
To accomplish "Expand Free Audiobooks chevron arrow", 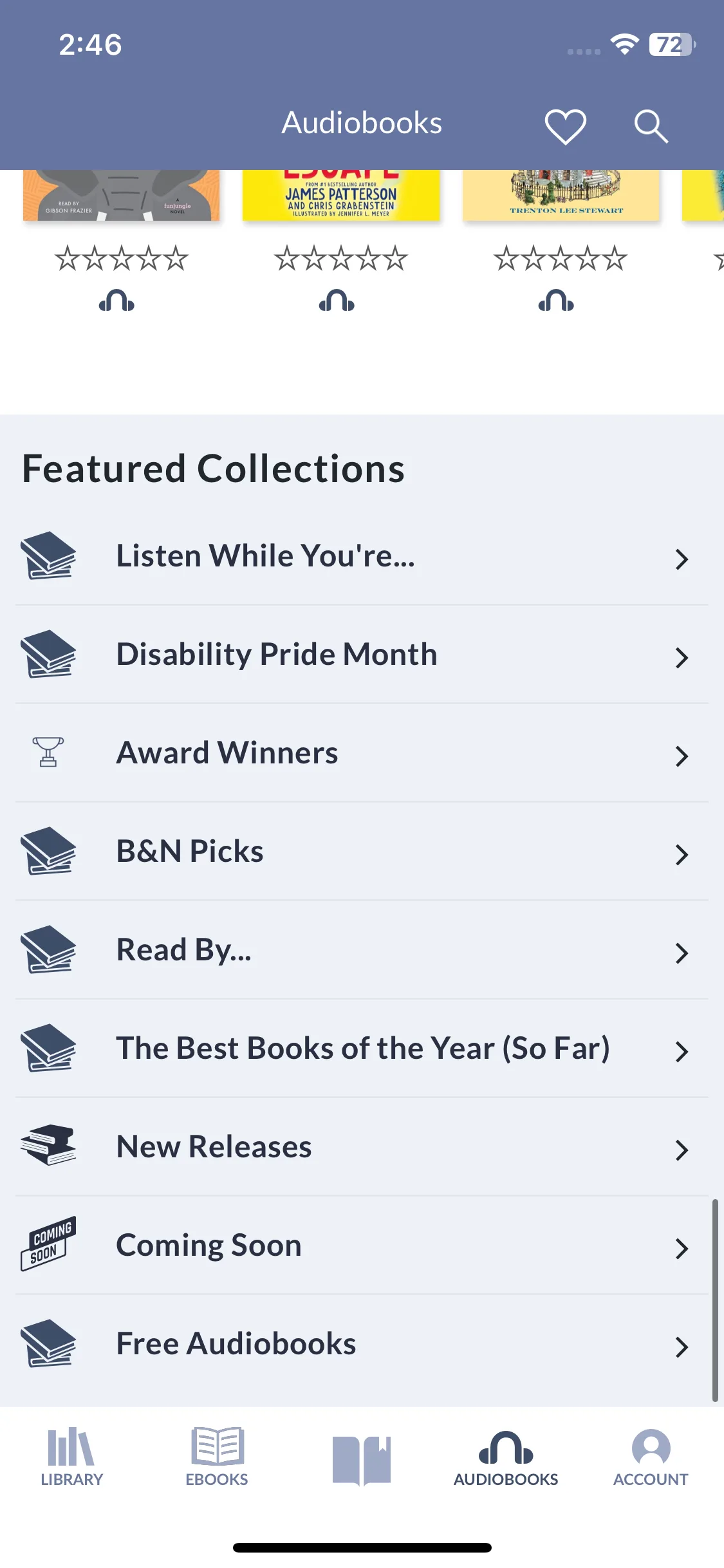I will tap(682, 1347).
